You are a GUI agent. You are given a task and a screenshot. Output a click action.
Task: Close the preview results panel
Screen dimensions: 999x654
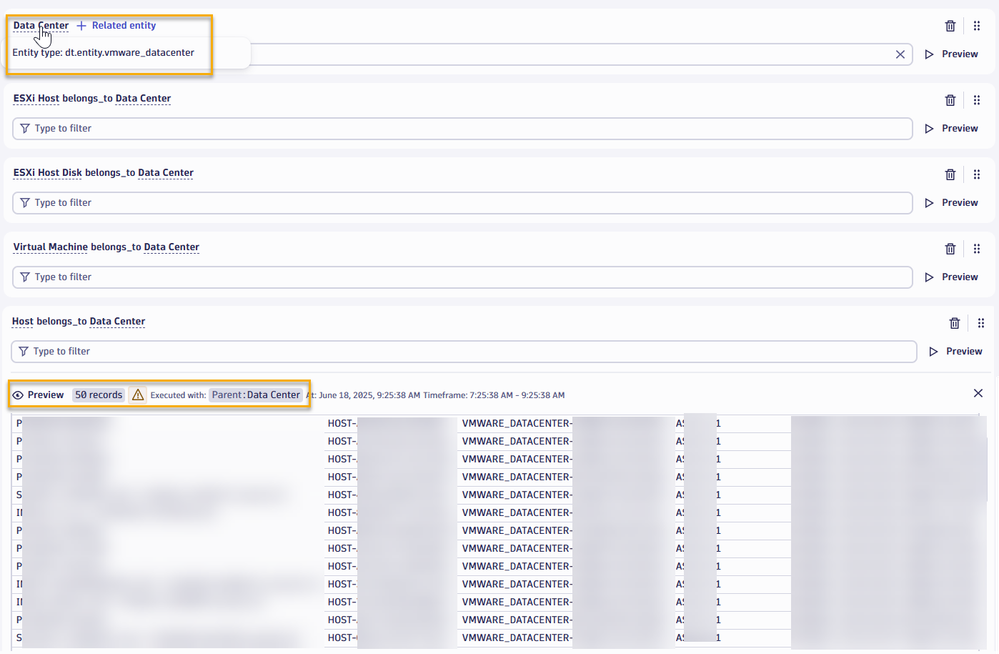978,393
